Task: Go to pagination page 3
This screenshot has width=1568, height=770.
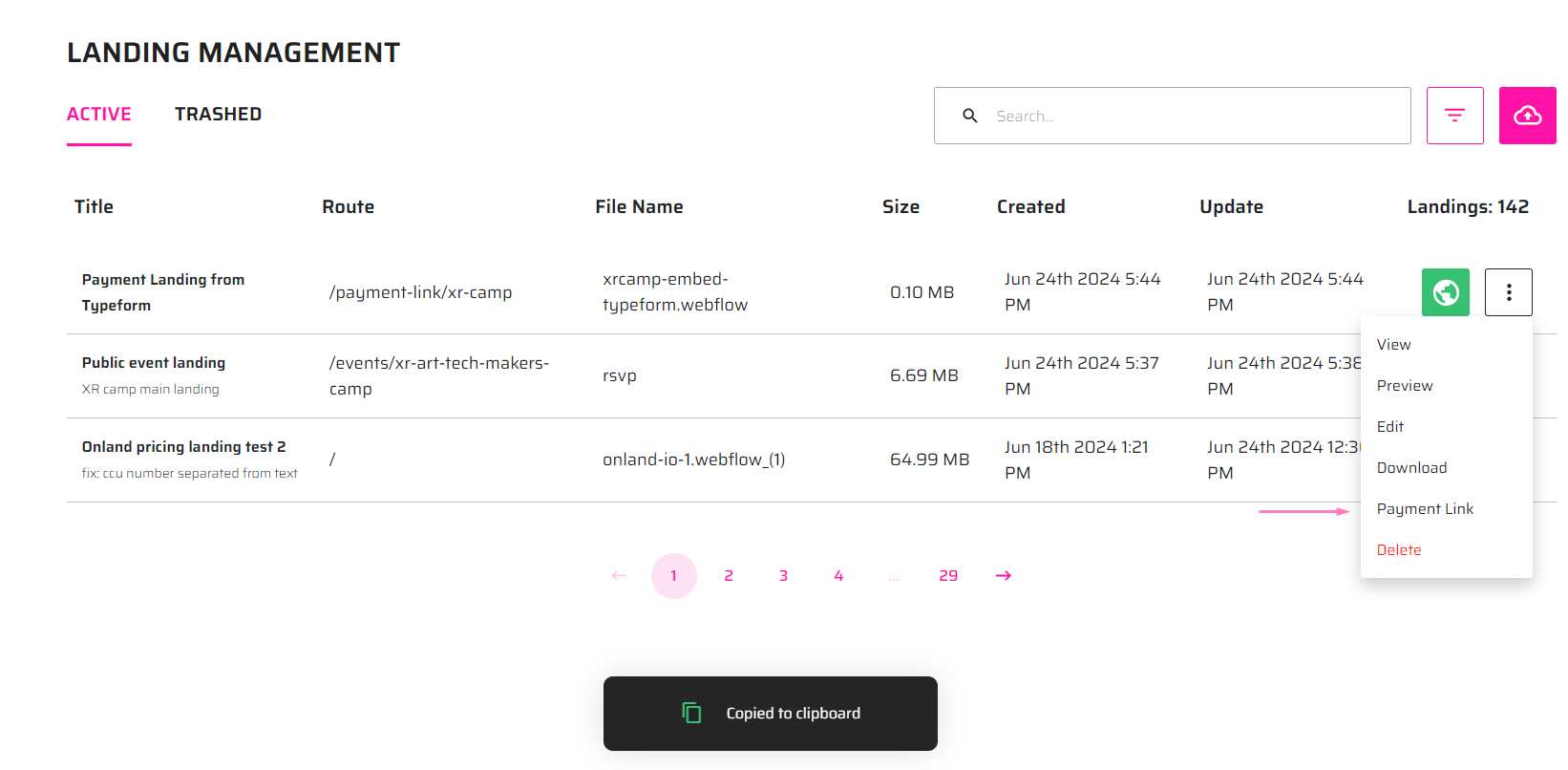Action: (x=783, y=576)
